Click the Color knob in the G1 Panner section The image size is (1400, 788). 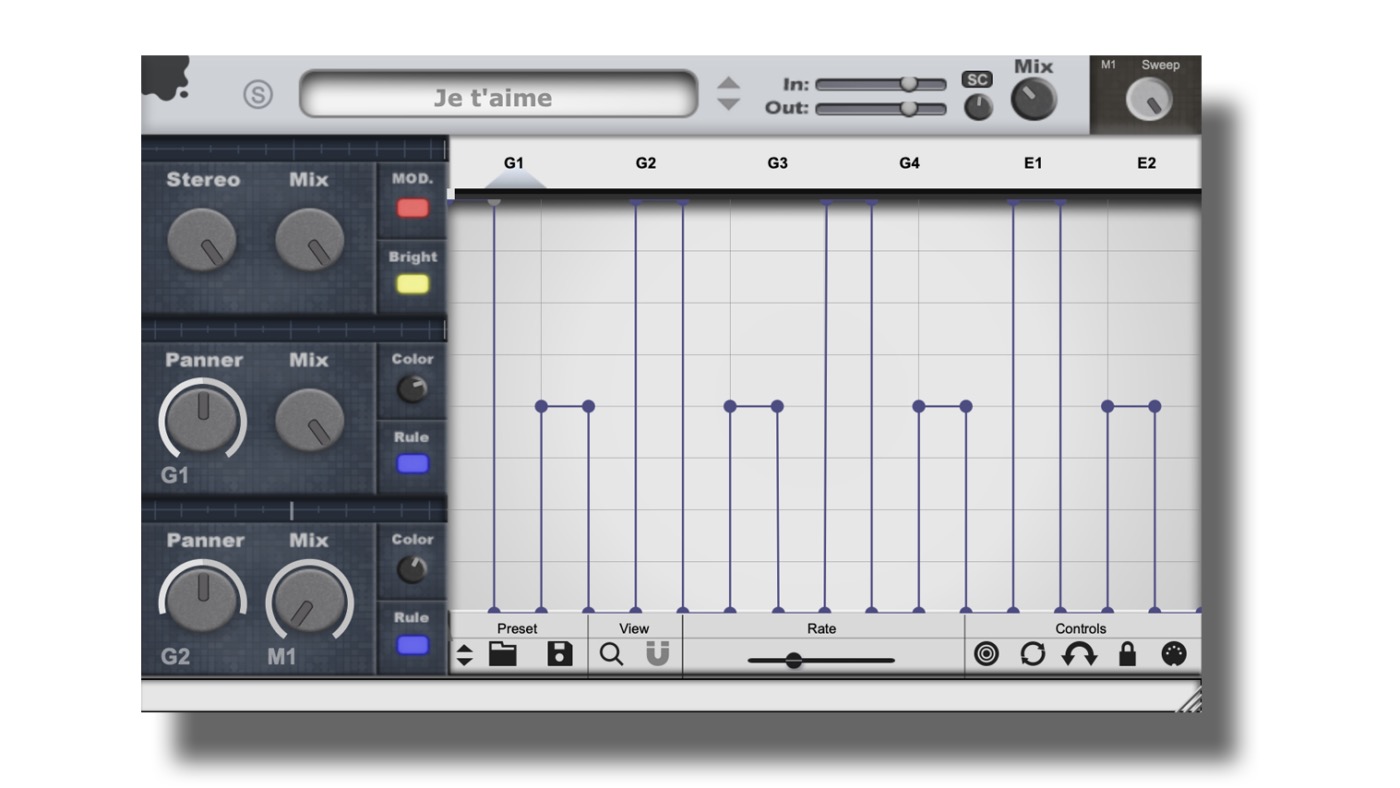[412, 390]
